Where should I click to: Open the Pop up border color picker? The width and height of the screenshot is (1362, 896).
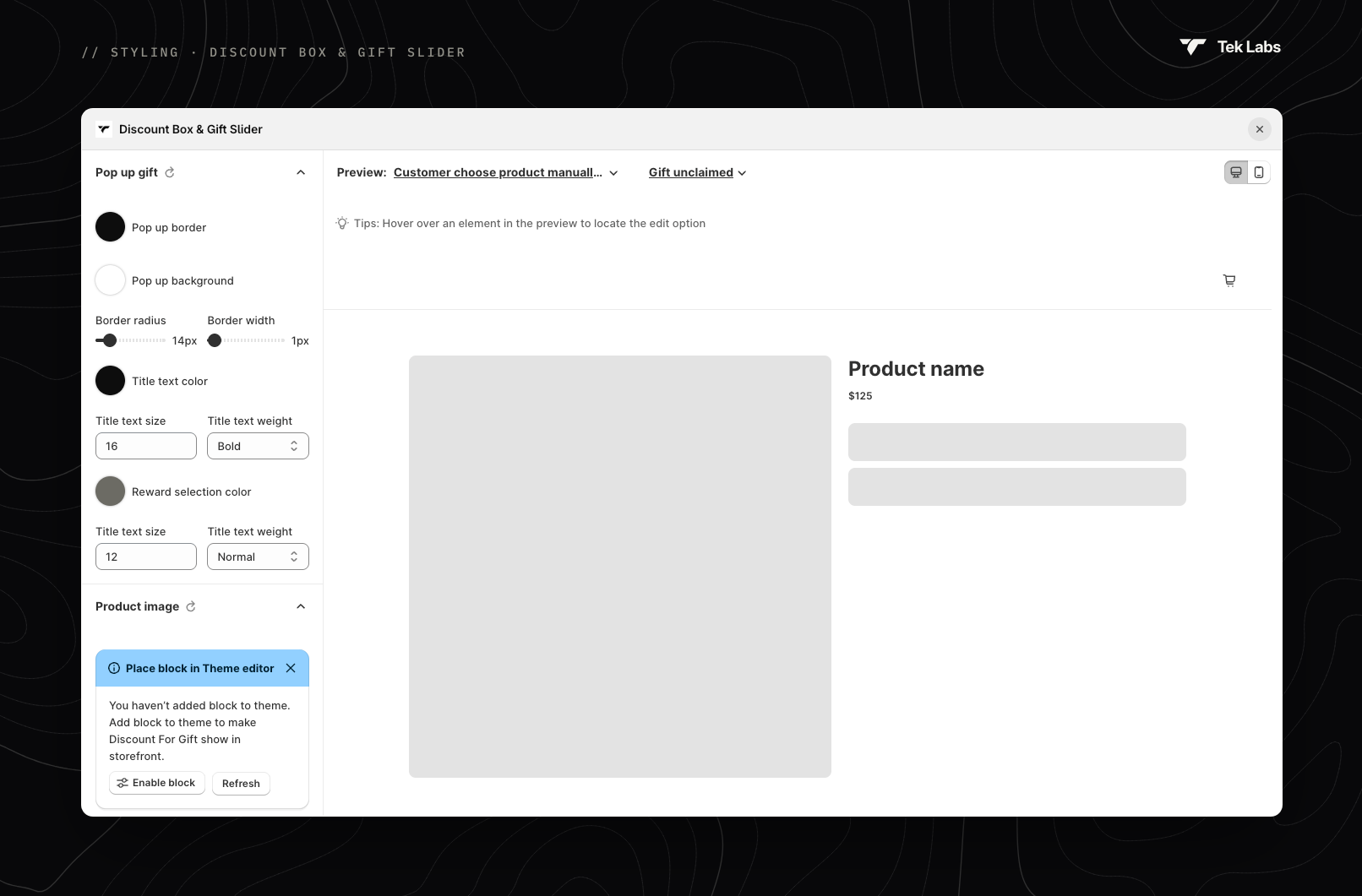coord(110,227)
